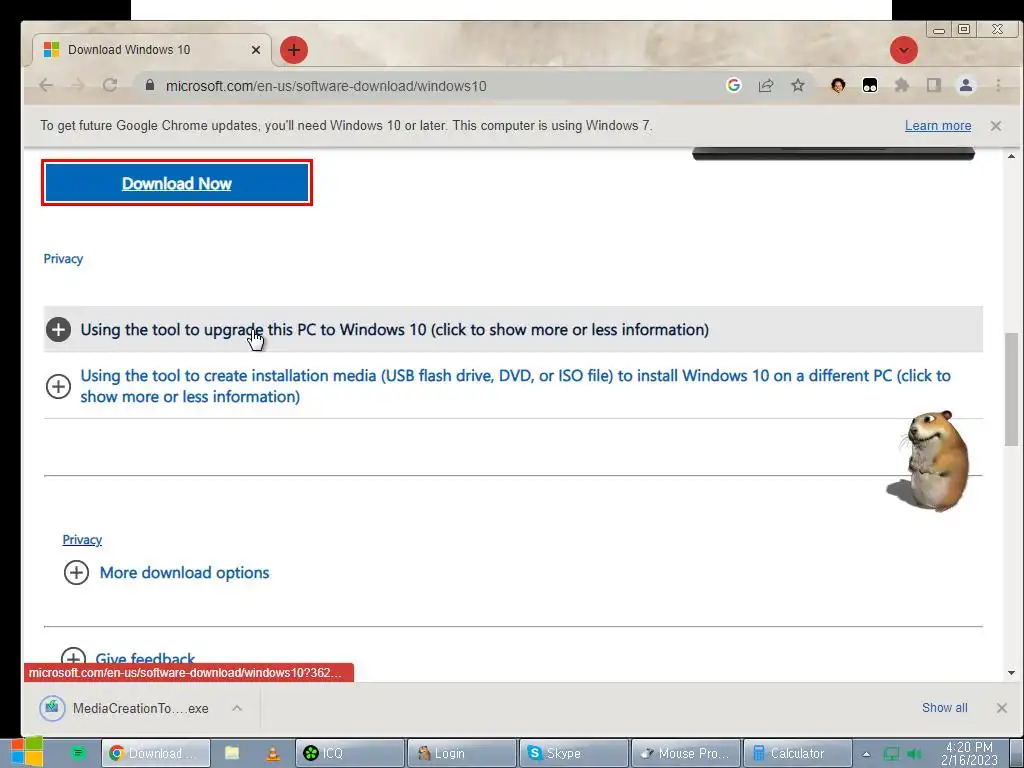The image size is (1024, 768).
Task: Open the red tab search dropdown
Action: point(904,50)
